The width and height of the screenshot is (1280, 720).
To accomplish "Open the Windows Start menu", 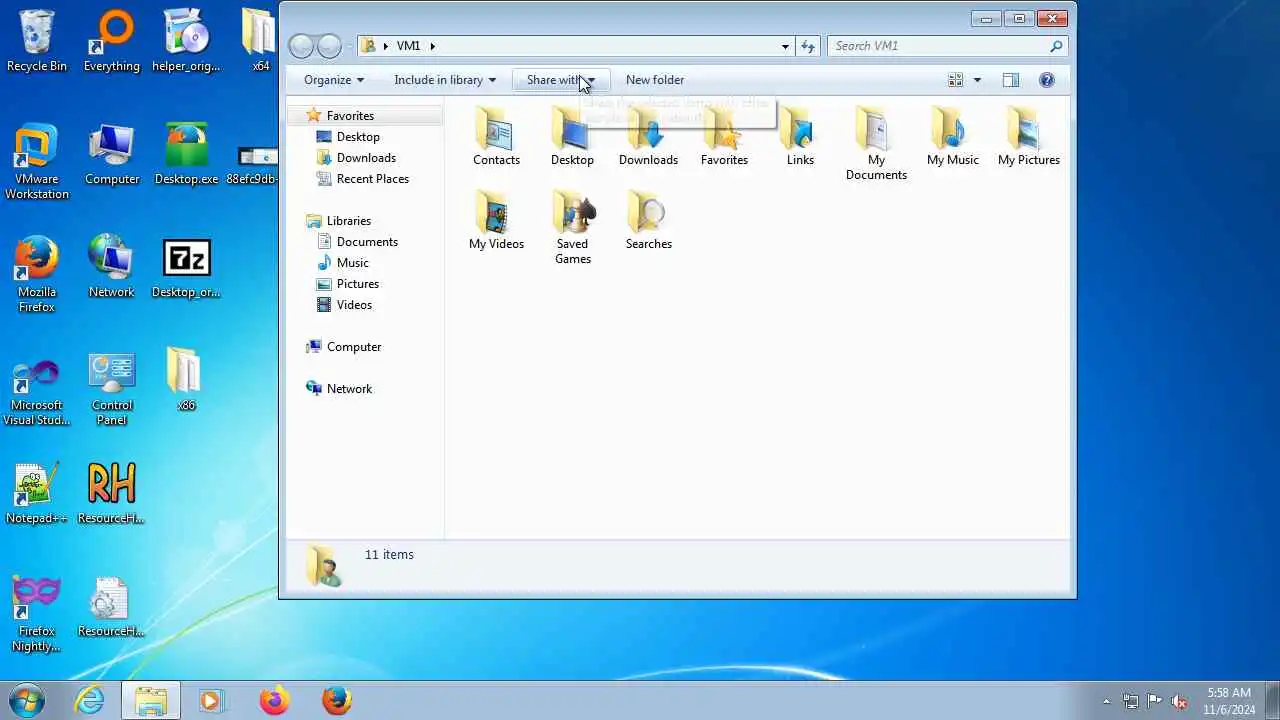I will (27, 700).
